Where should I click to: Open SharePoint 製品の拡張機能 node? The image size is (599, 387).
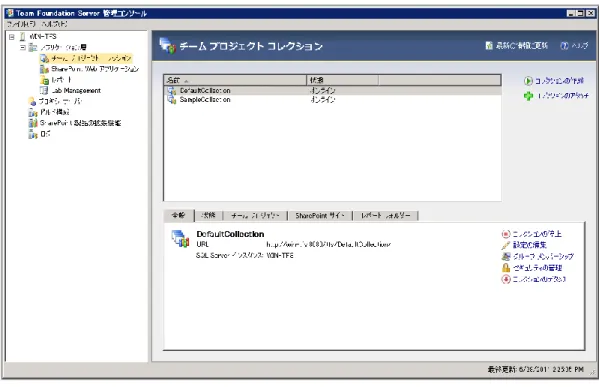click(81, 123)
